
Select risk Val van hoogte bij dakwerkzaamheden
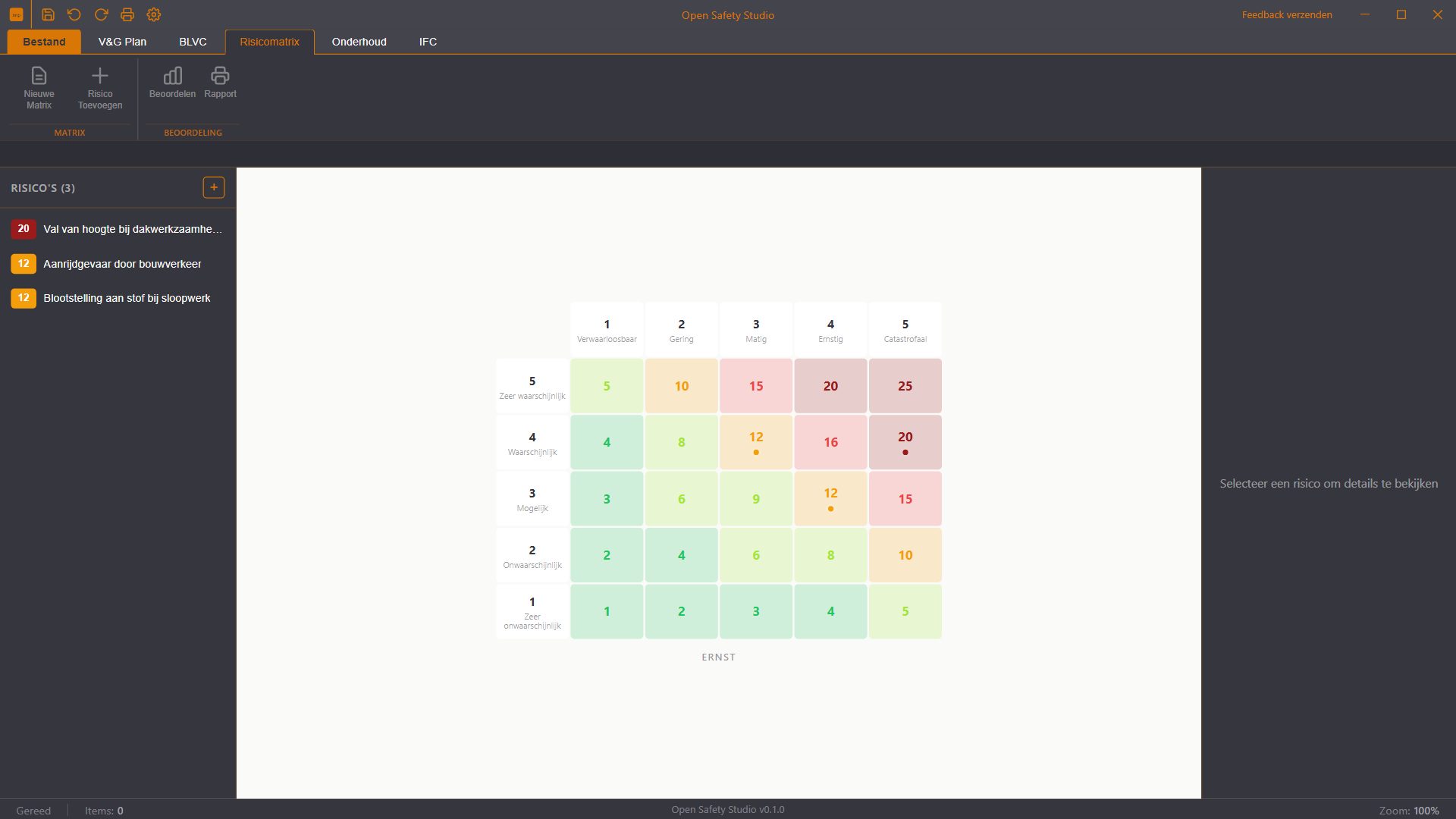[x=118, y=229]
